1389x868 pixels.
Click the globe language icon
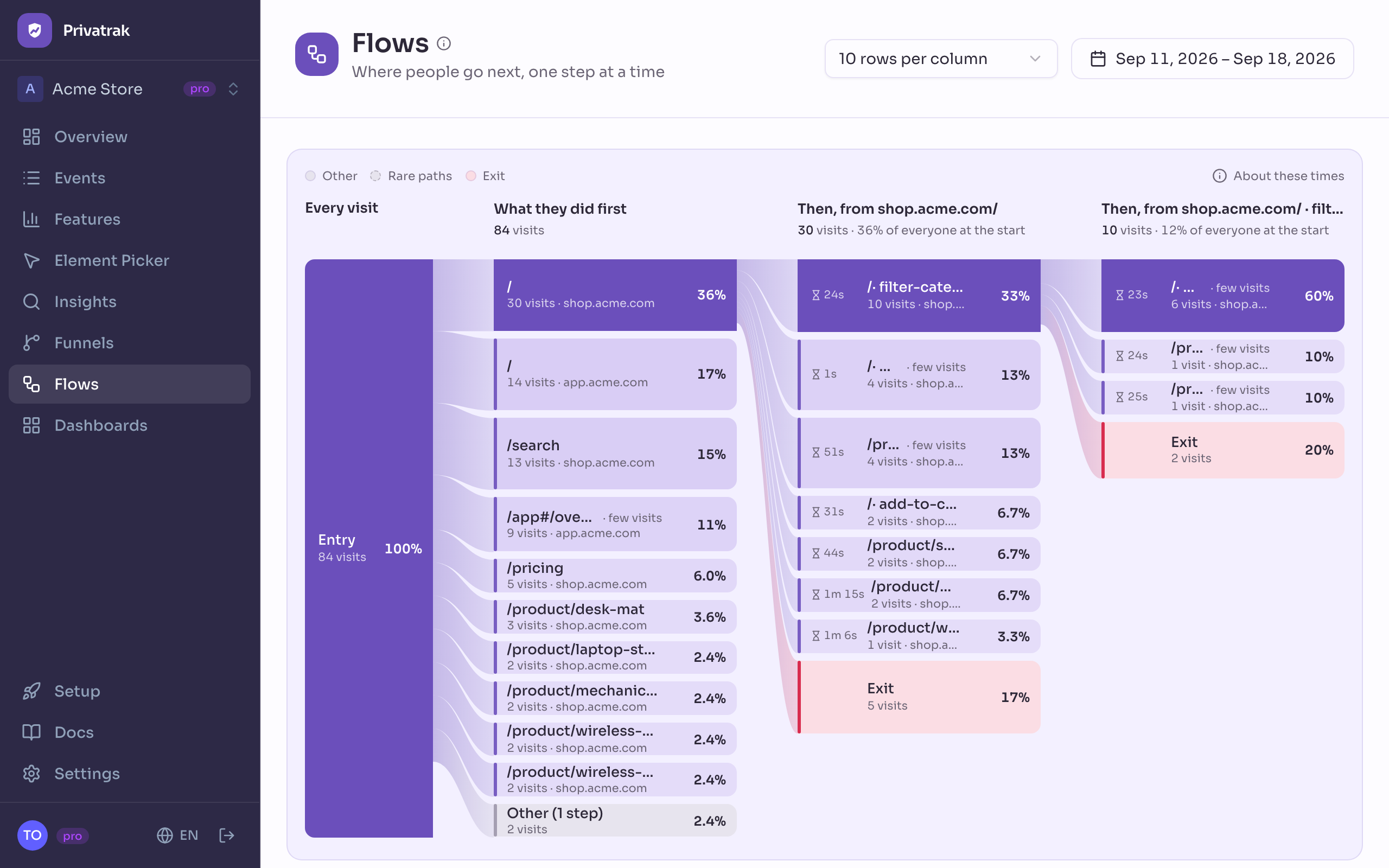(165, 835)
